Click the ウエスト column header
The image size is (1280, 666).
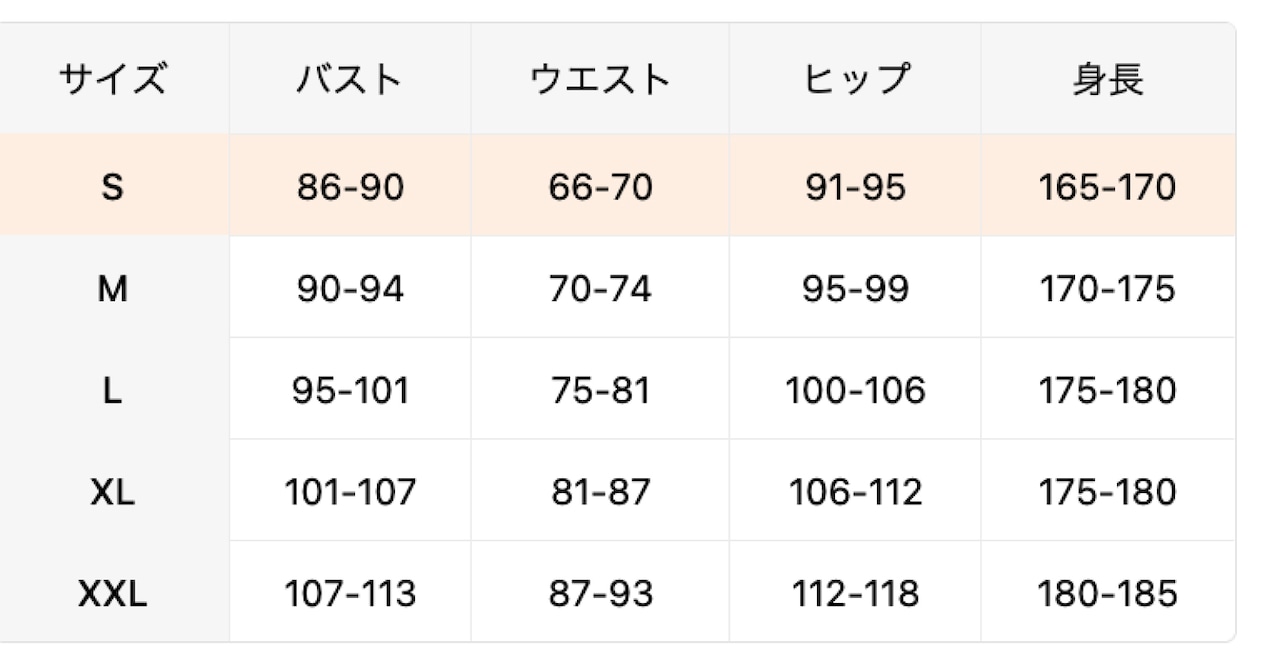[x=600, y=79]
